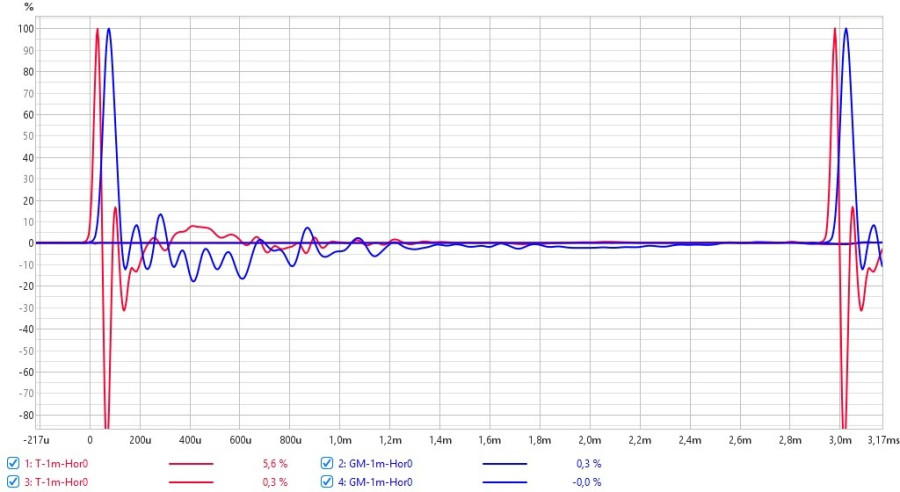900x492 pixels.
Task: Uncheck the trace 2 GM-1m-Hor0 checkbox
Action: point(327,463)
